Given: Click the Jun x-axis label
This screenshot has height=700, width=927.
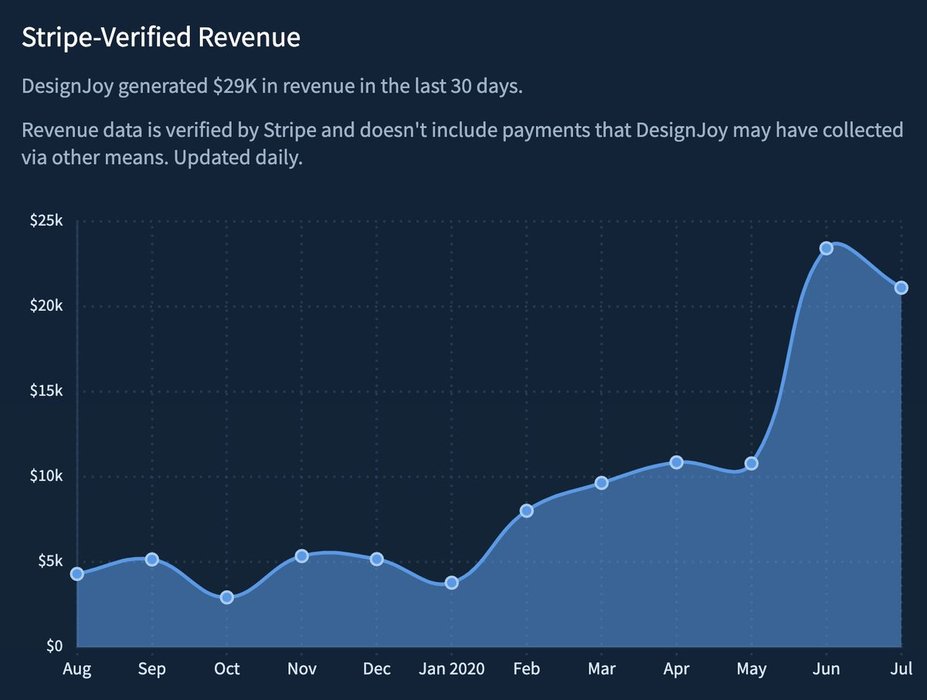Looking at the screenshot, I should pos(826,669).
